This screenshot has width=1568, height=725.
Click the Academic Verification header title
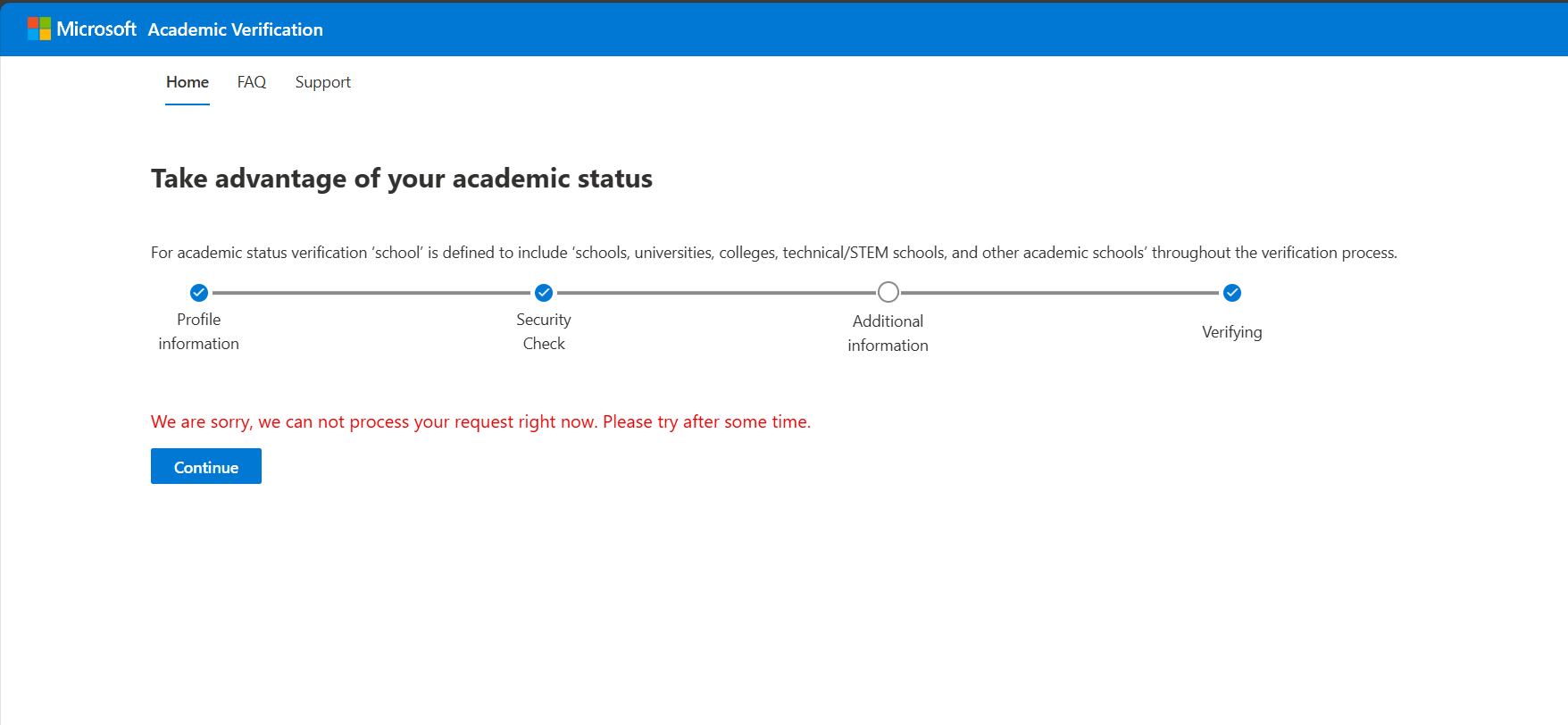tap(236, 29)
